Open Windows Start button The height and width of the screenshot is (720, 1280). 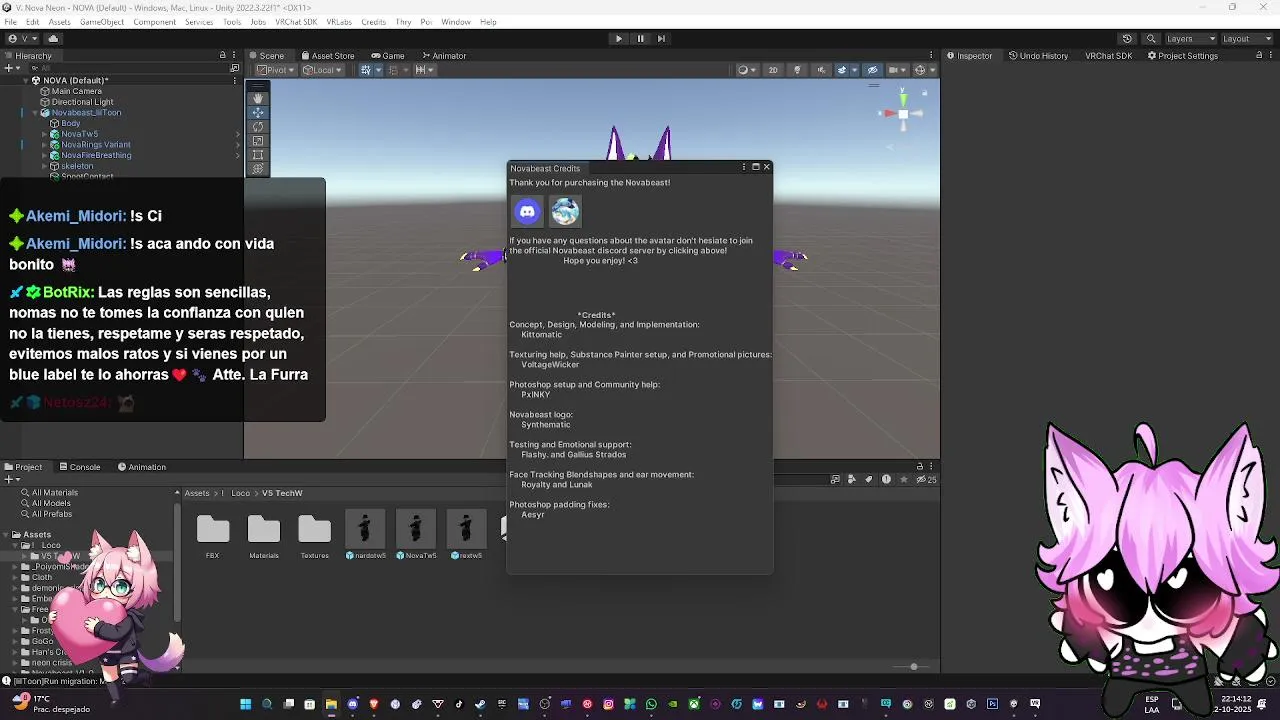[245, 704]
